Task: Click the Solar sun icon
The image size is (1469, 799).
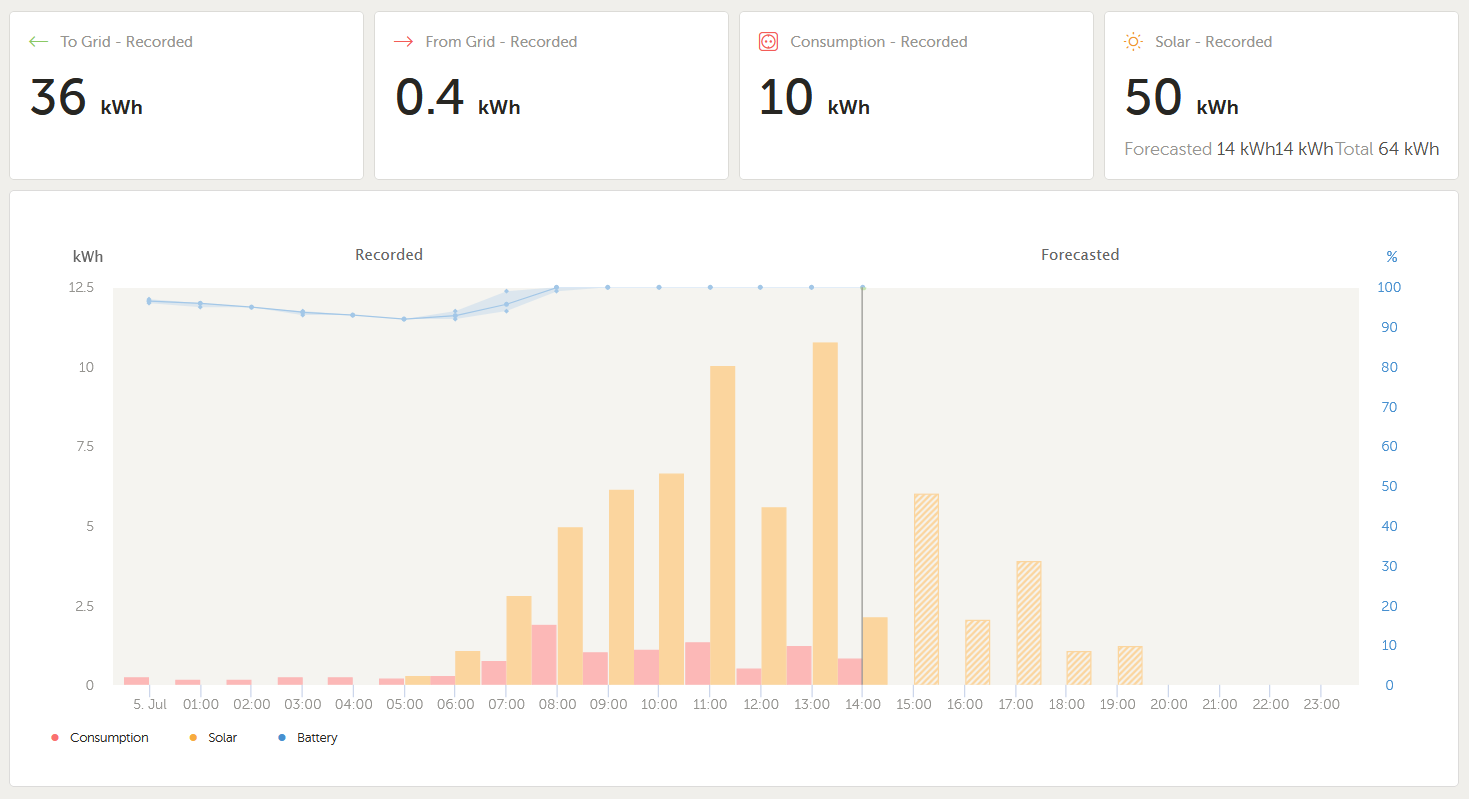Action: 1133,42
